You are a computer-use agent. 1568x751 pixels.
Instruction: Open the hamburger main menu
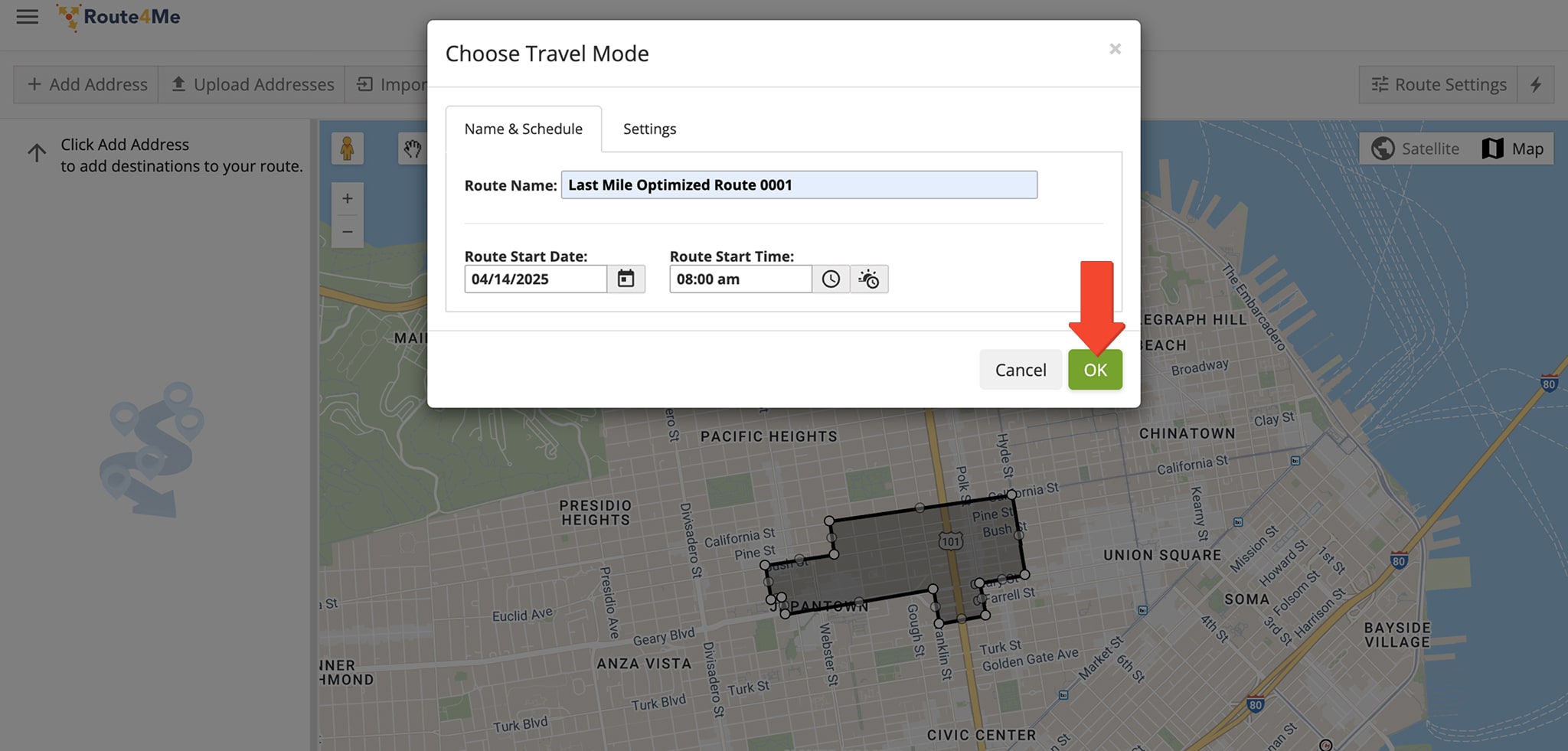27,16
